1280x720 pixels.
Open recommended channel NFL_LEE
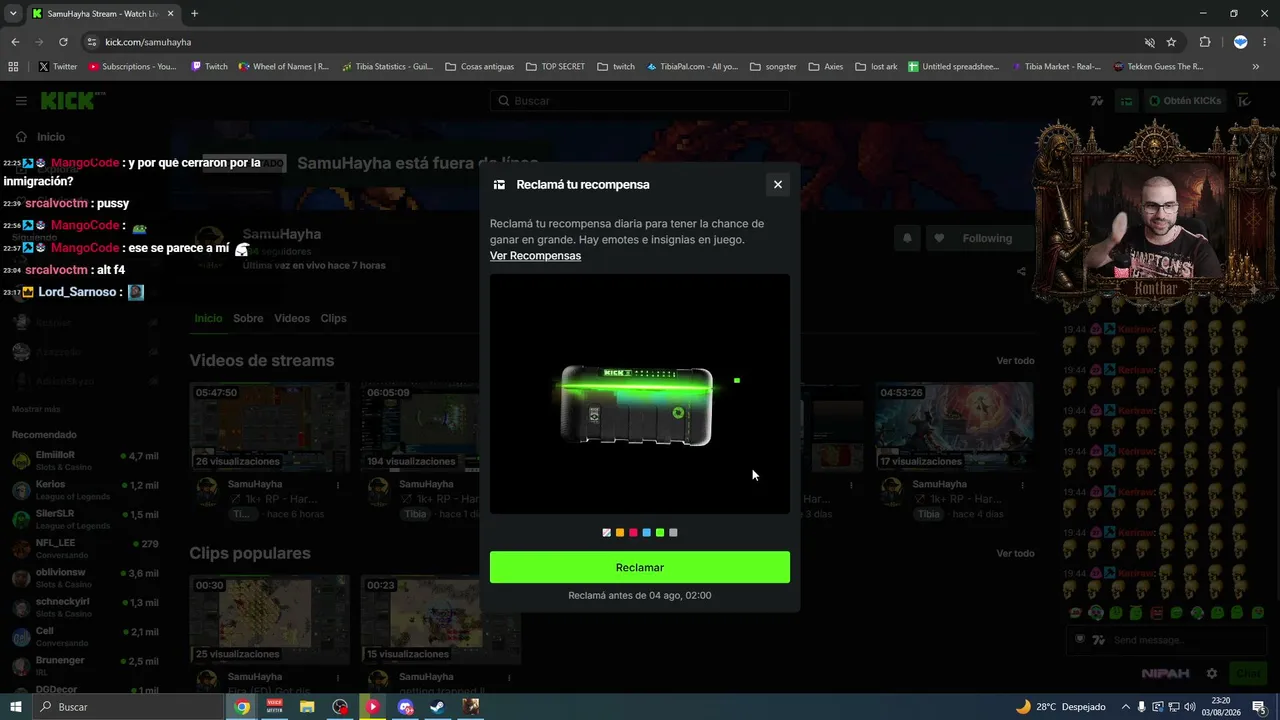85,549
